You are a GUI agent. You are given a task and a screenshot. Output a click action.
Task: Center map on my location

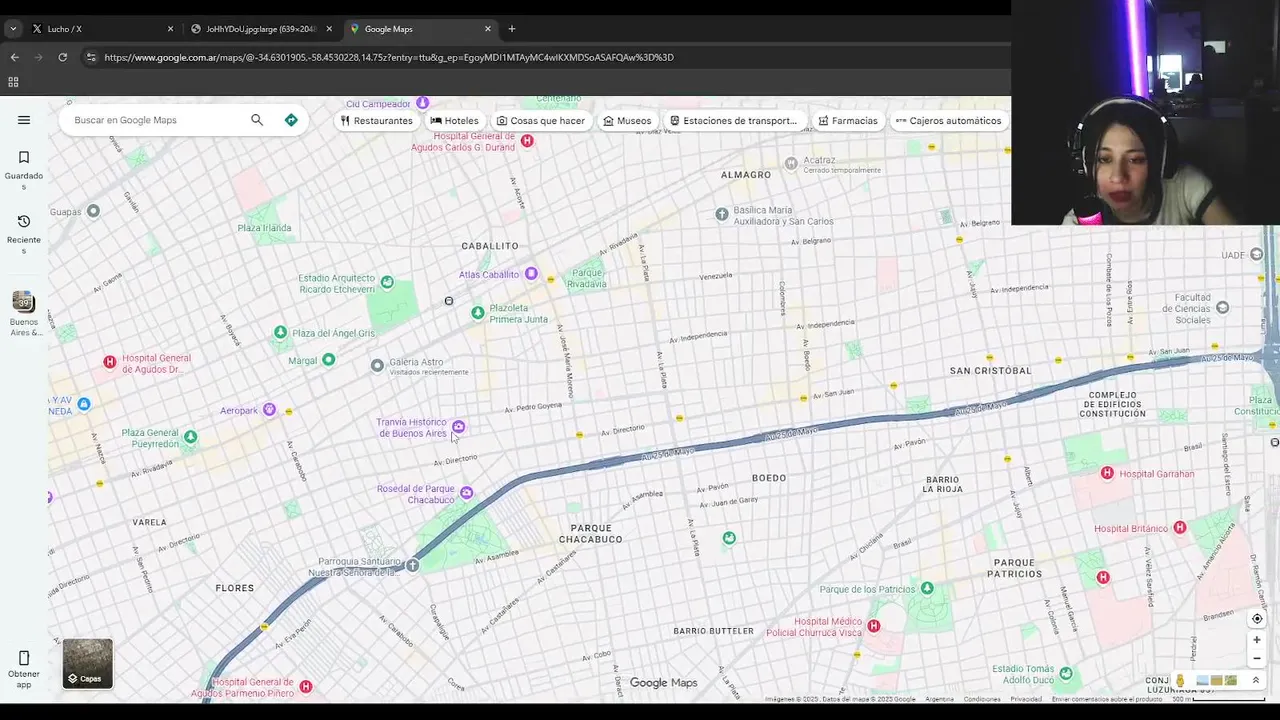pos(1257,619)
